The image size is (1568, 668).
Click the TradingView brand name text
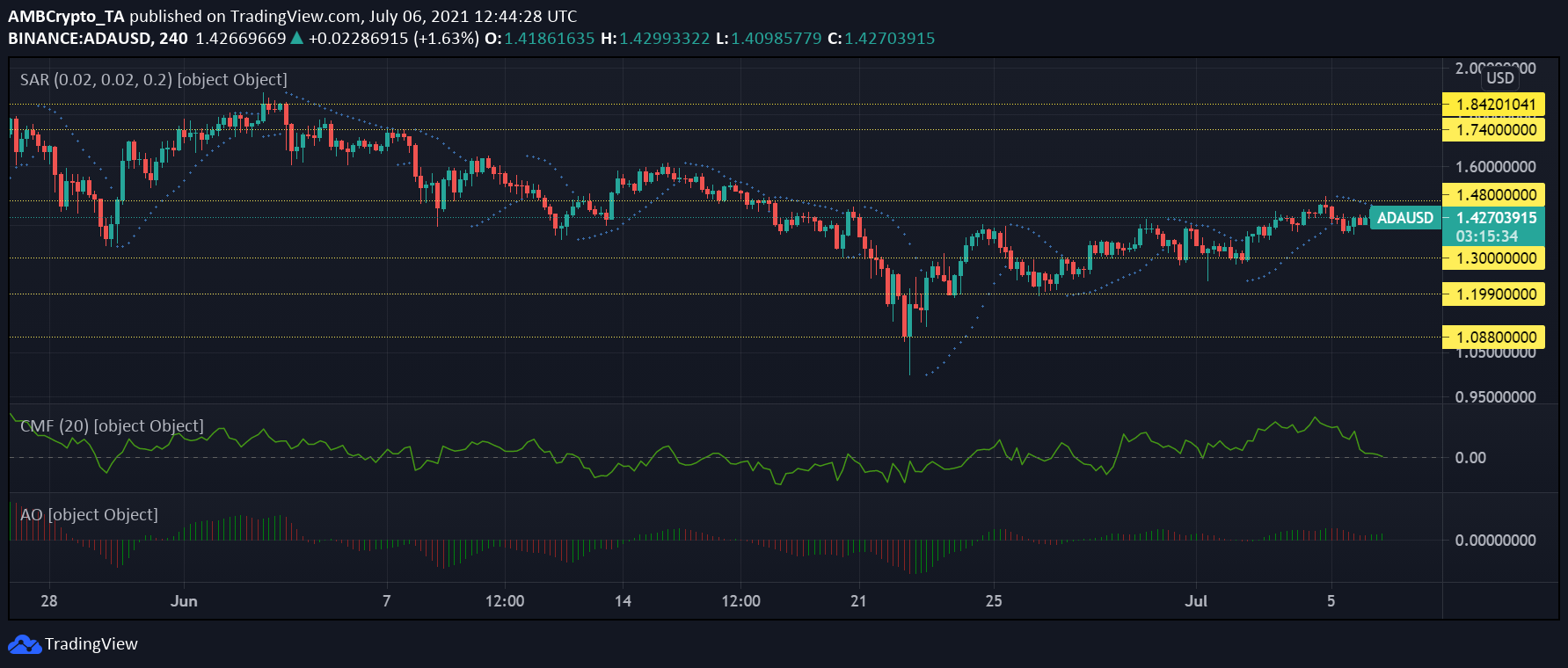[x=91, y=644]
